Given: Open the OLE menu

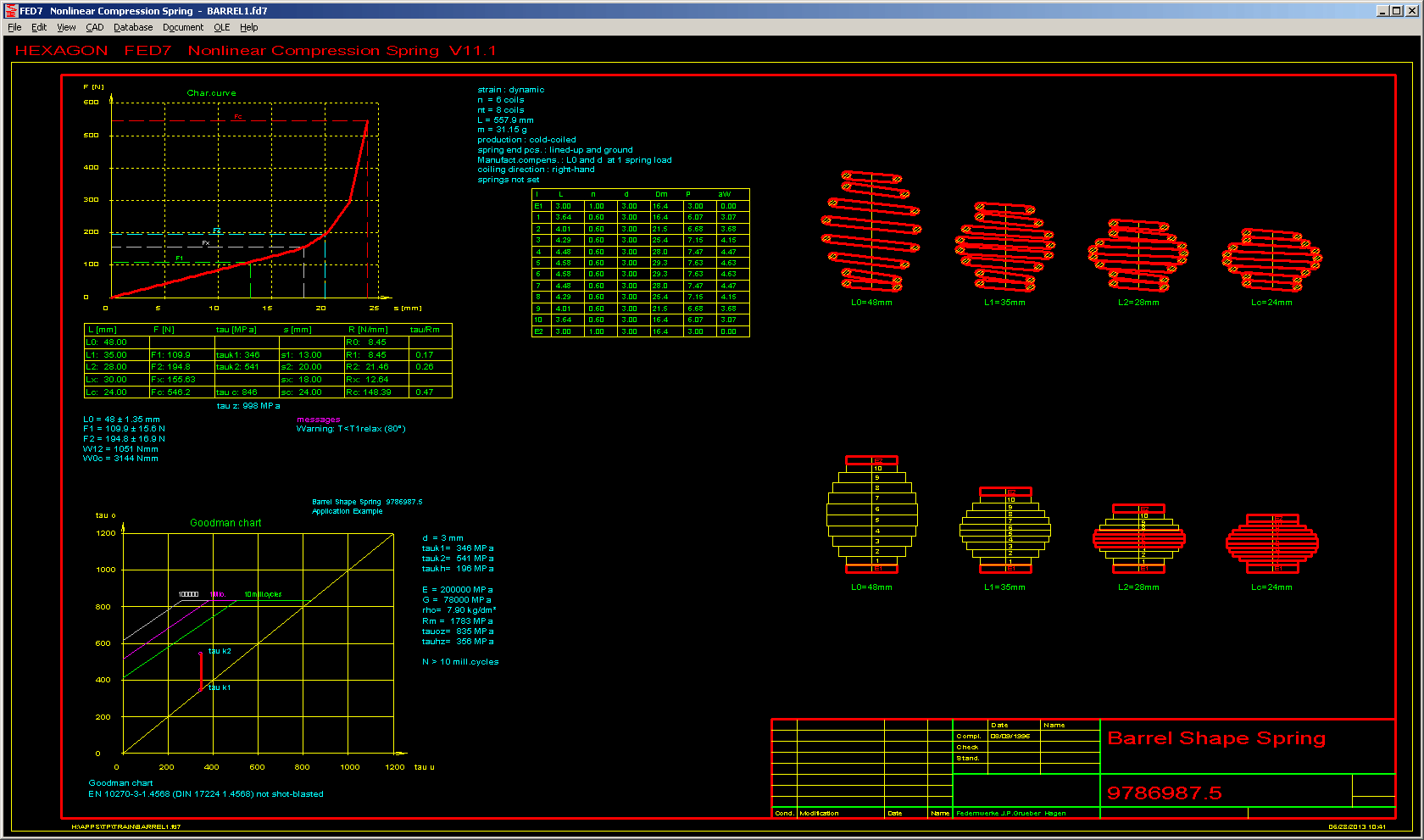Looking at the screenshot, I should point(222,27).
